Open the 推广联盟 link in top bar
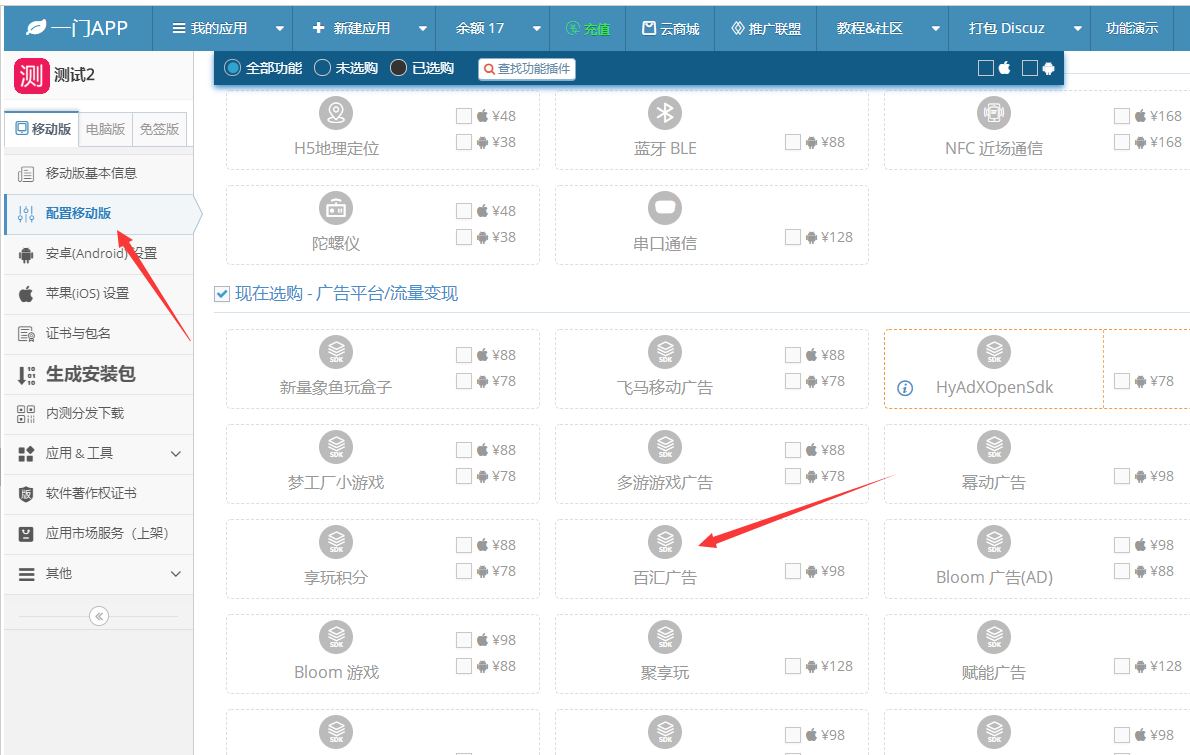Screen dimensions: 1190x755 pos(766,29)
